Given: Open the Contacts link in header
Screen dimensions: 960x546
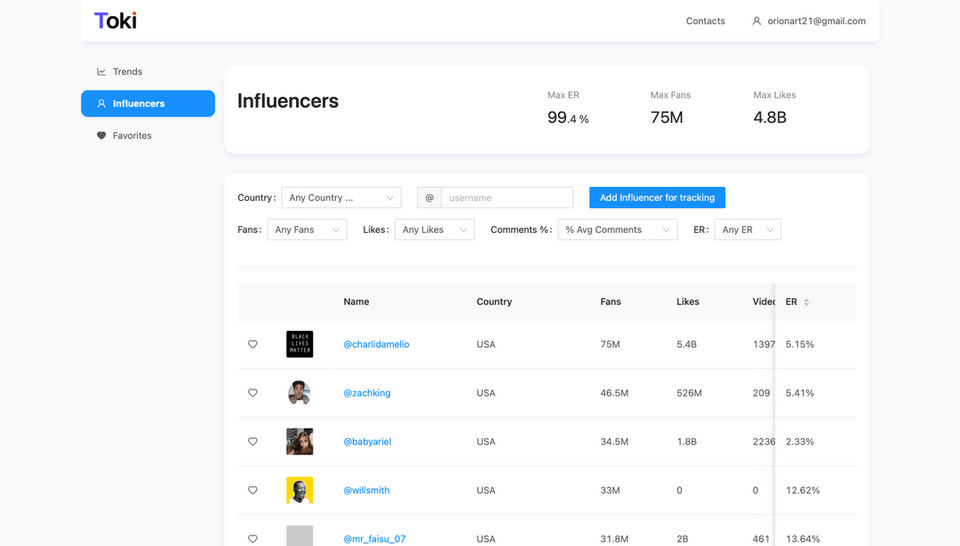Looking at the screenshot, I should pos(705,21).
